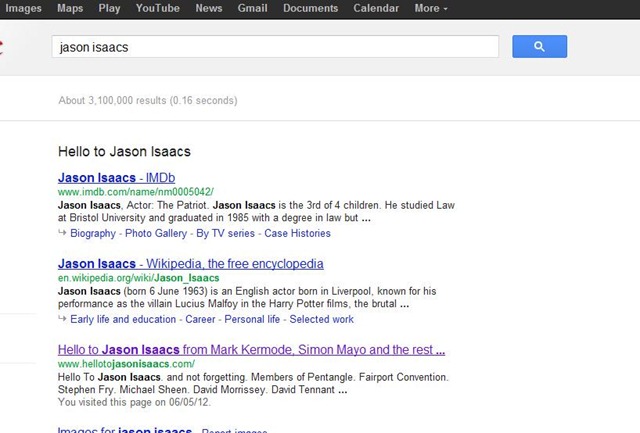Open the Case Histories sitelink

(x=297, y=233)
